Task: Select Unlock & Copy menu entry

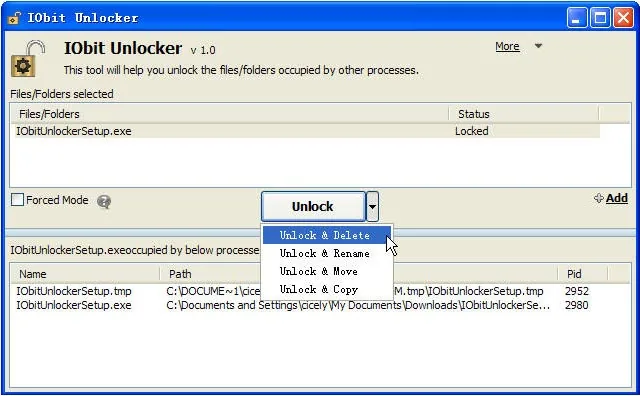Action: 324,289
